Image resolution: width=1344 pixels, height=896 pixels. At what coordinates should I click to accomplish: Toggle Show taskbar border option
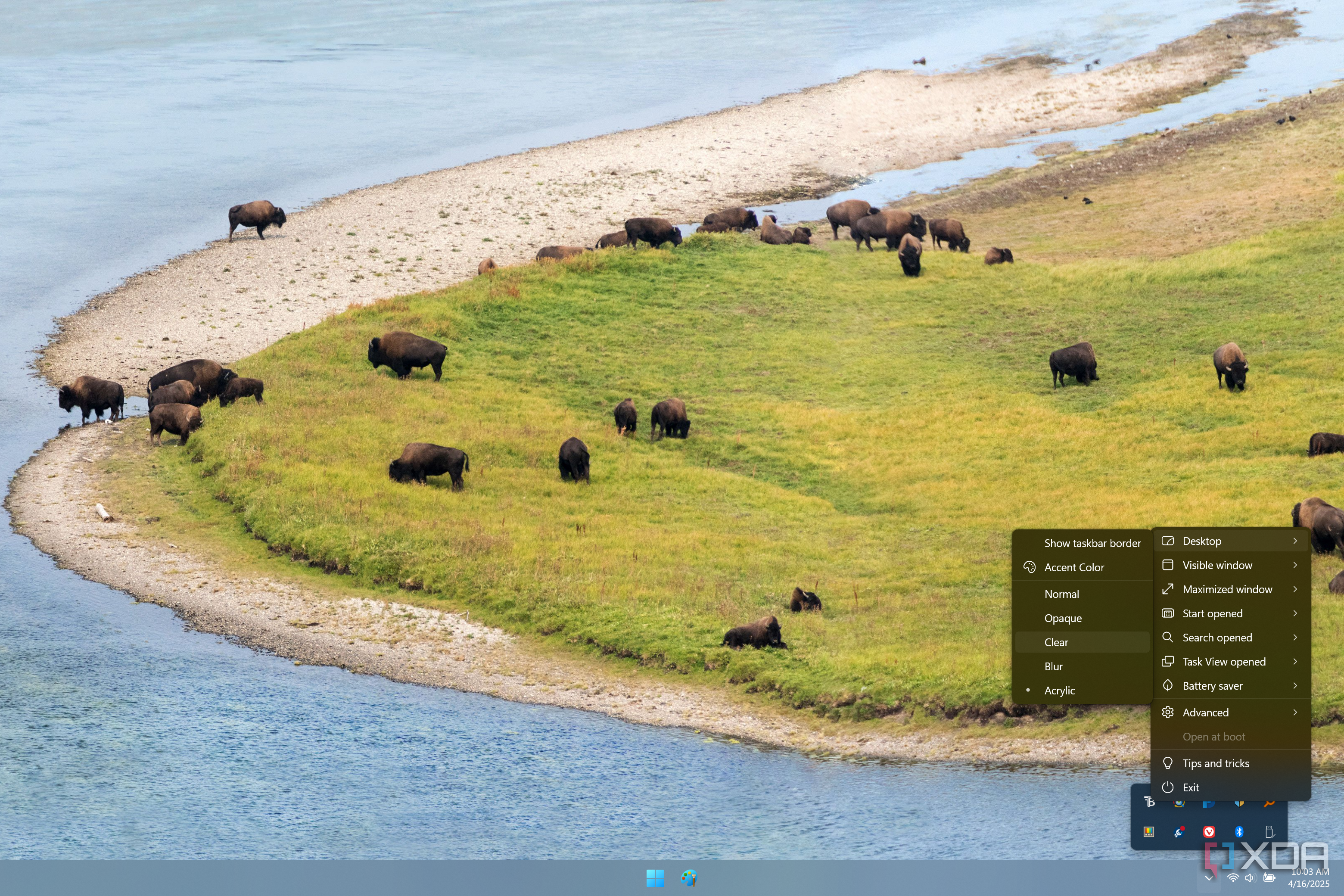pos(1082,543)
